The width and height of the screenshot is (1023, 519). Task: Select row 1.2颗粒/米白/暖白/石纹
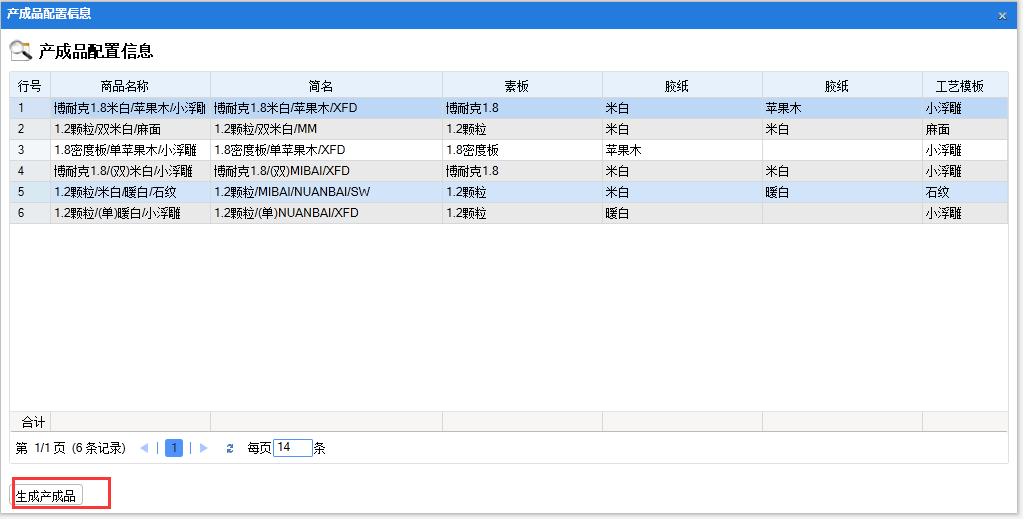click(x=509, y=192)
